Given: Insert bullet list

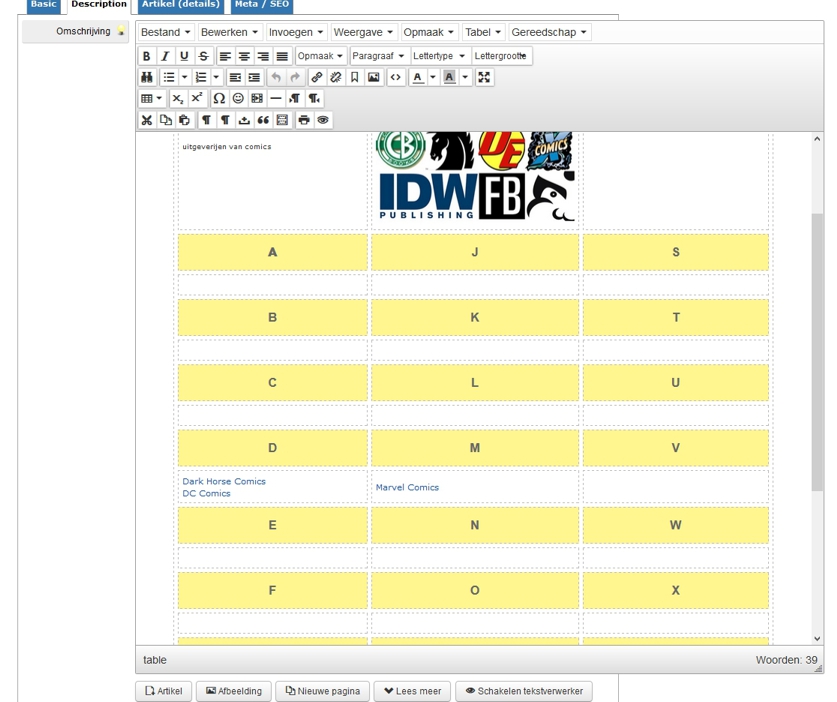Looking at the screenshot, I should tap(169, 77).
